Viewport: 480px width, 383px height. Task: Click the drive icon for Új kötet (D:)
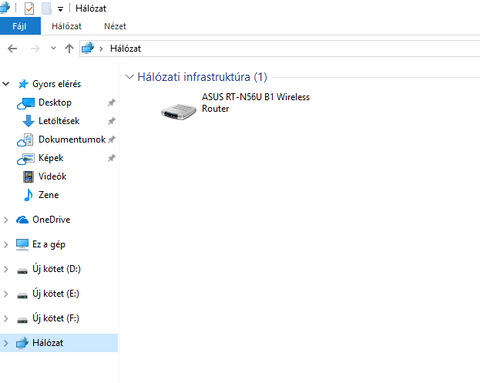pyautogui.click(x=22, y=271)
